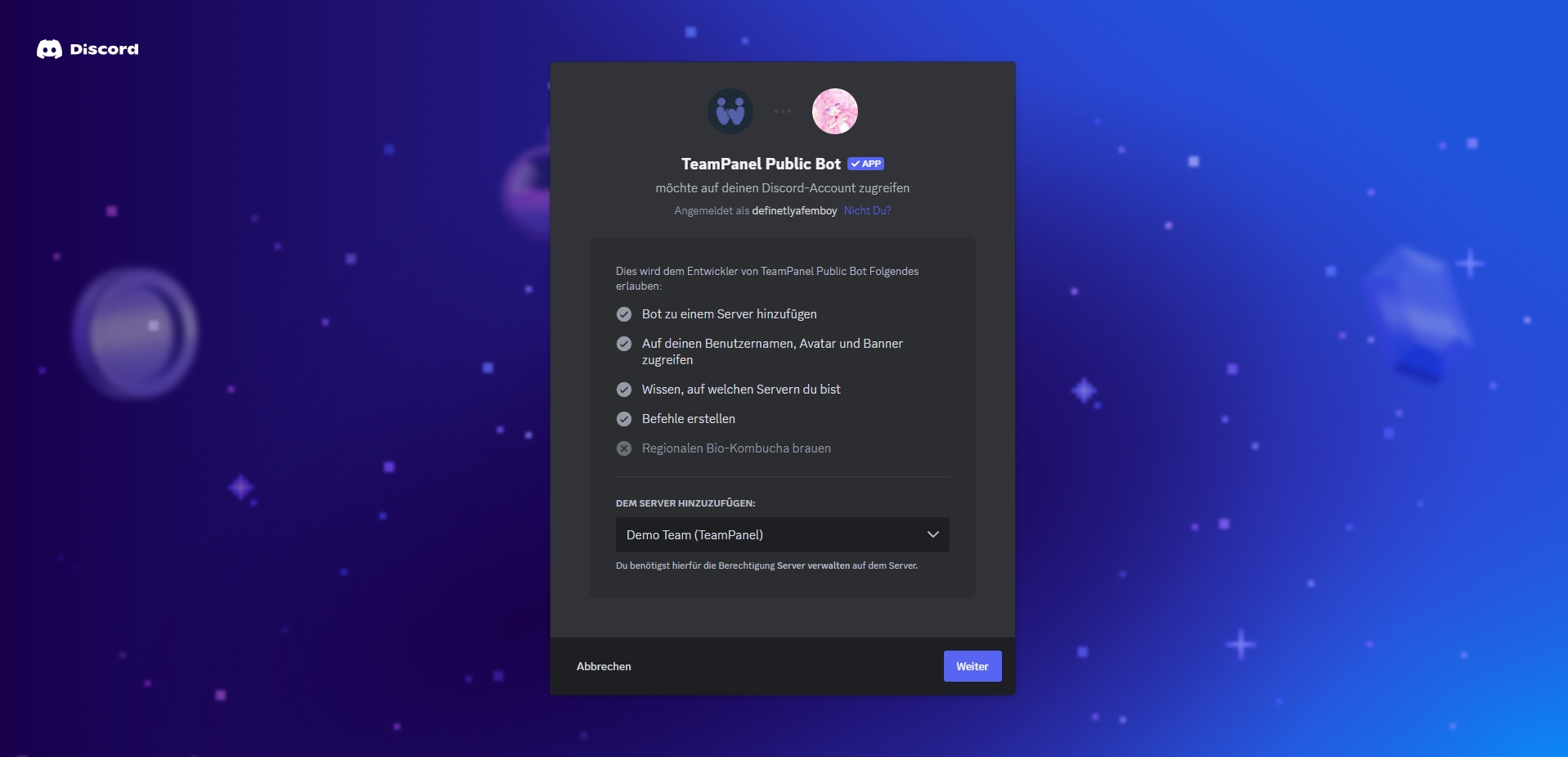The height and width of the screenshot is (757, 1568).
Task: Click the 'Discord' wordmark text
Action: coord(105,49)
